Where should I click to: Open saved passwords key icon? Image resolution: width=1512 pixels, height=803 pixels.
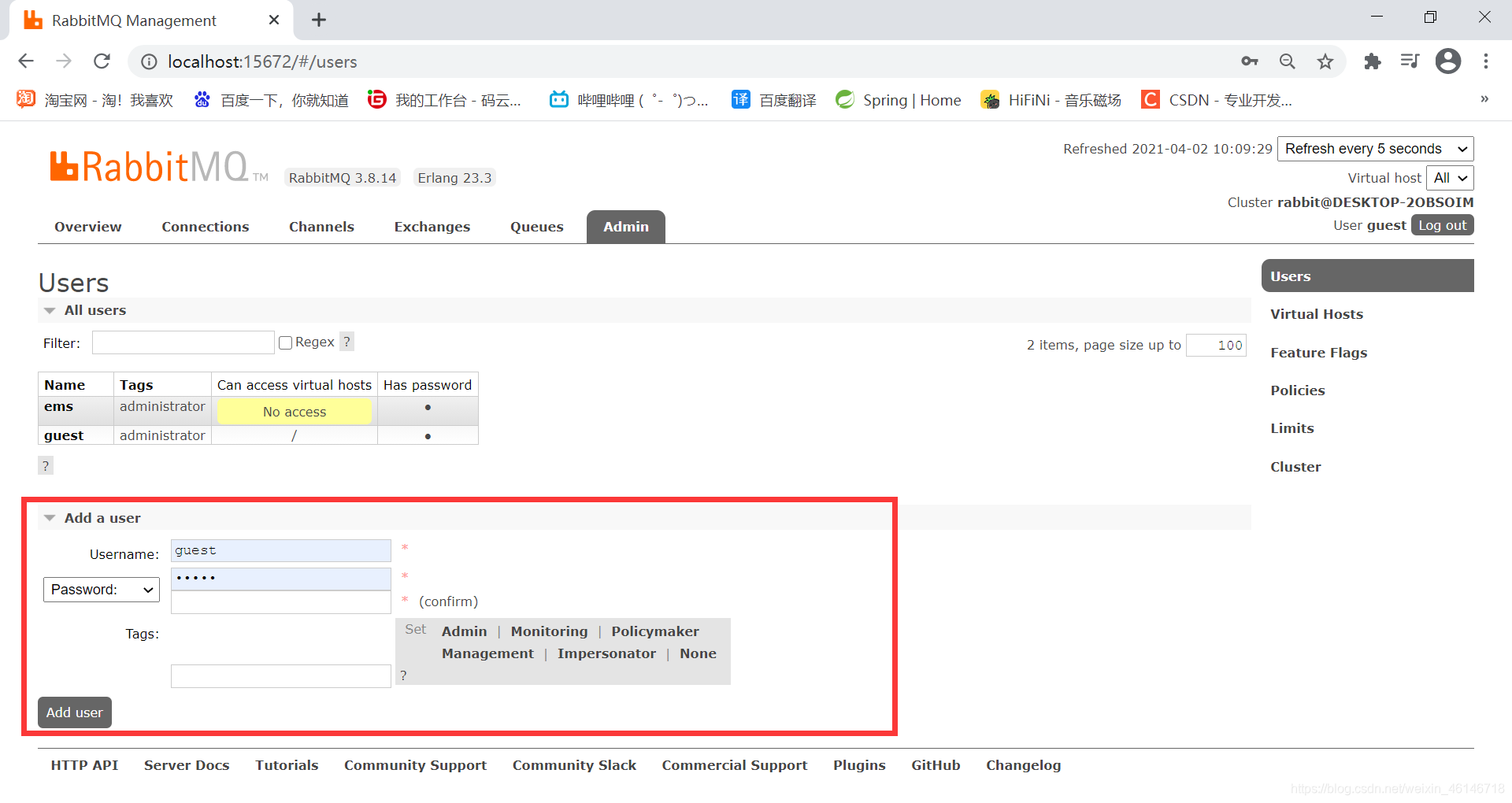coord(1249,61)
